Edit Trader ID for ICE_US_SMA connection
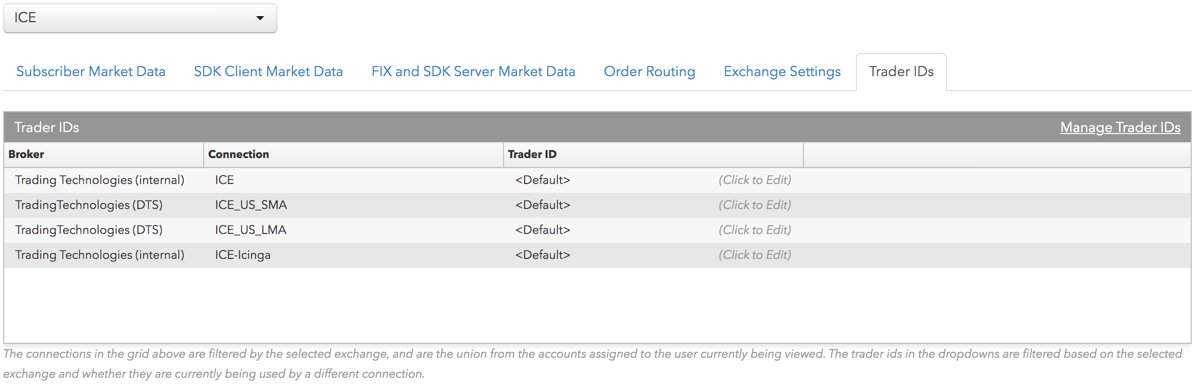 pos(754,205)
